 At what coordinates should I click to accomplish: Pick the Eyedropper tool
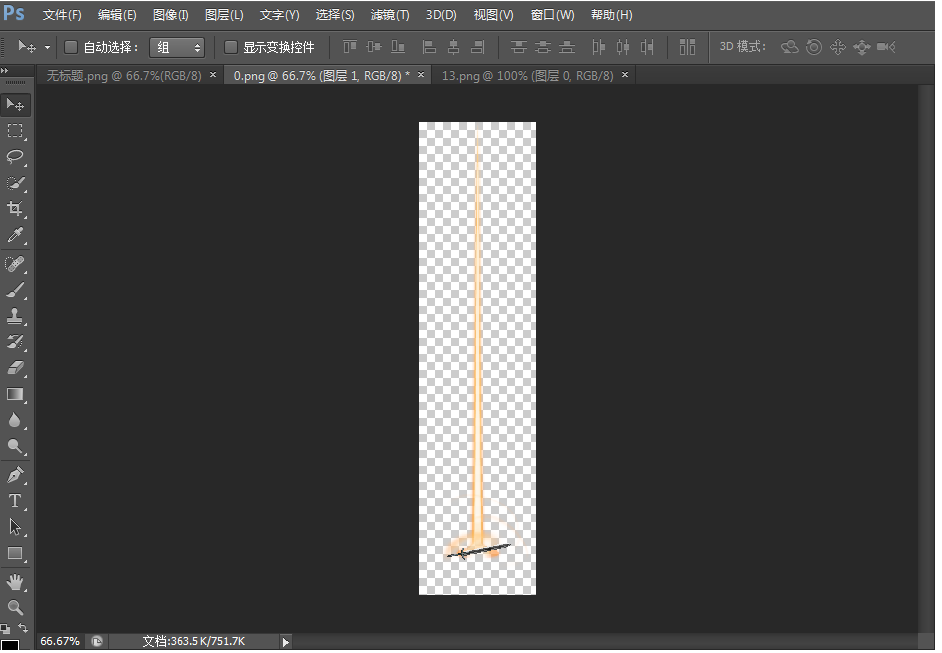[16, 236]
